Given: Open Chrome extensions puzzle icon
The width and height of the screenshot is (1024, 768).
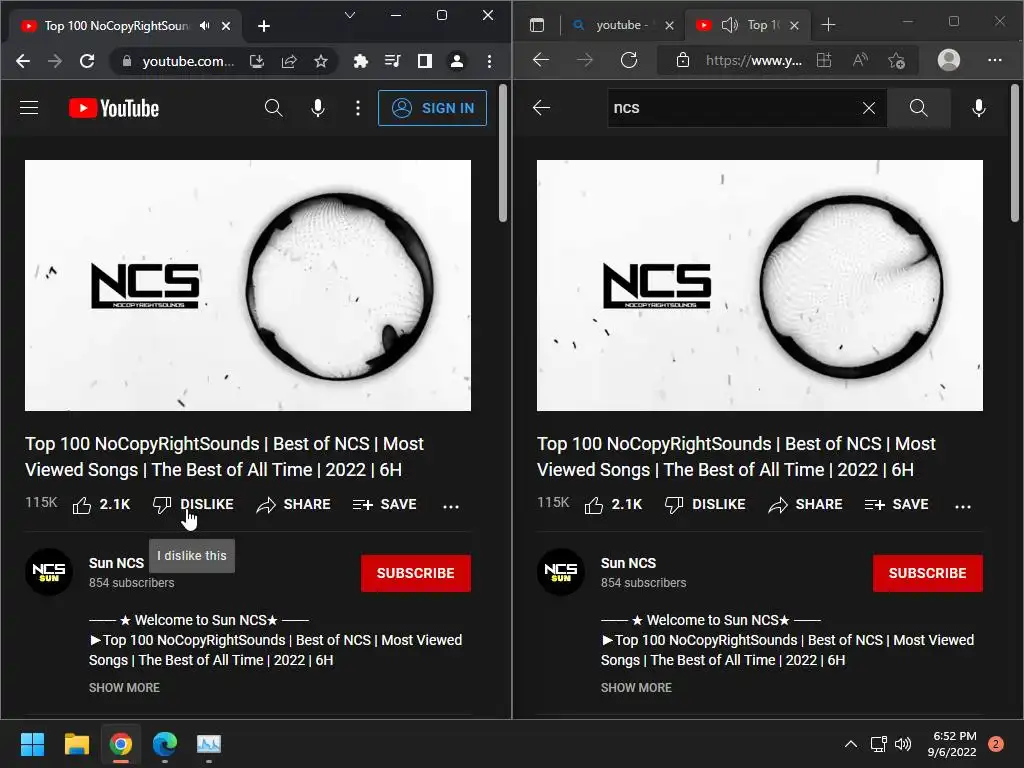Looking at the screenshot, I should pyautogui.click(x=360, y=61).
